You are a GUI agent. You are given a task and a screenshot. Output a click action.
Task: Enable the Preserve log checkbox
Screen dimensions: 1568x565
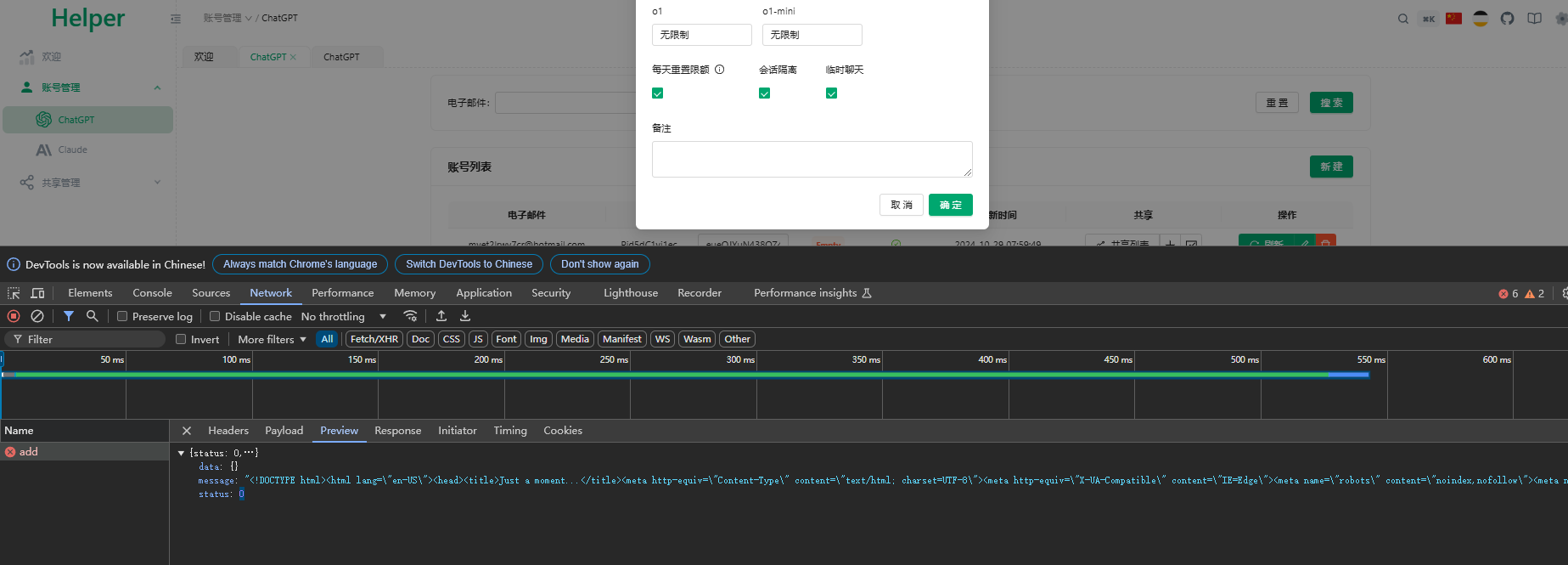point(122,316)
